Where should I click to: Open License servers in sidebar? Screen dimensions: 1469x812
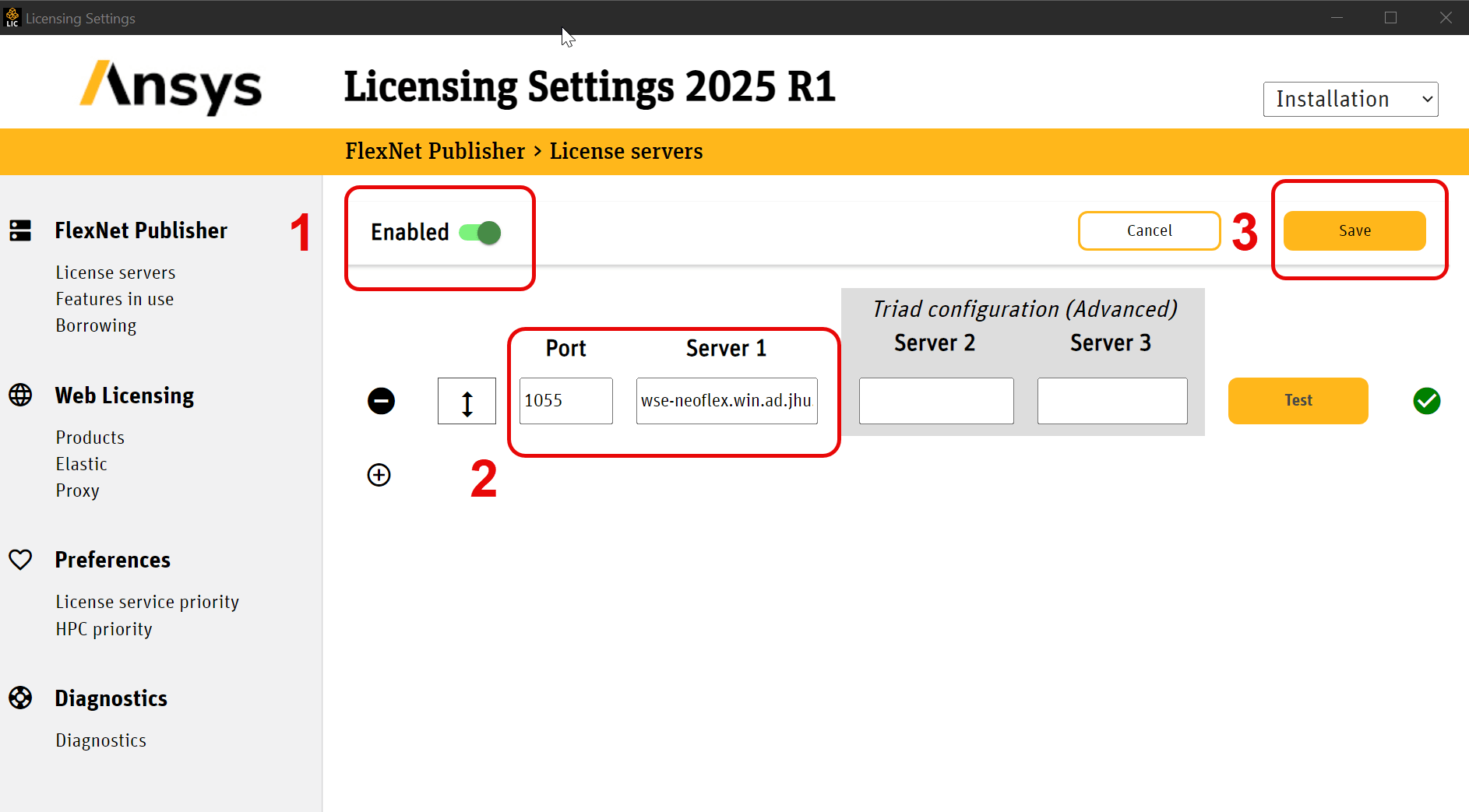click(115, 272)
